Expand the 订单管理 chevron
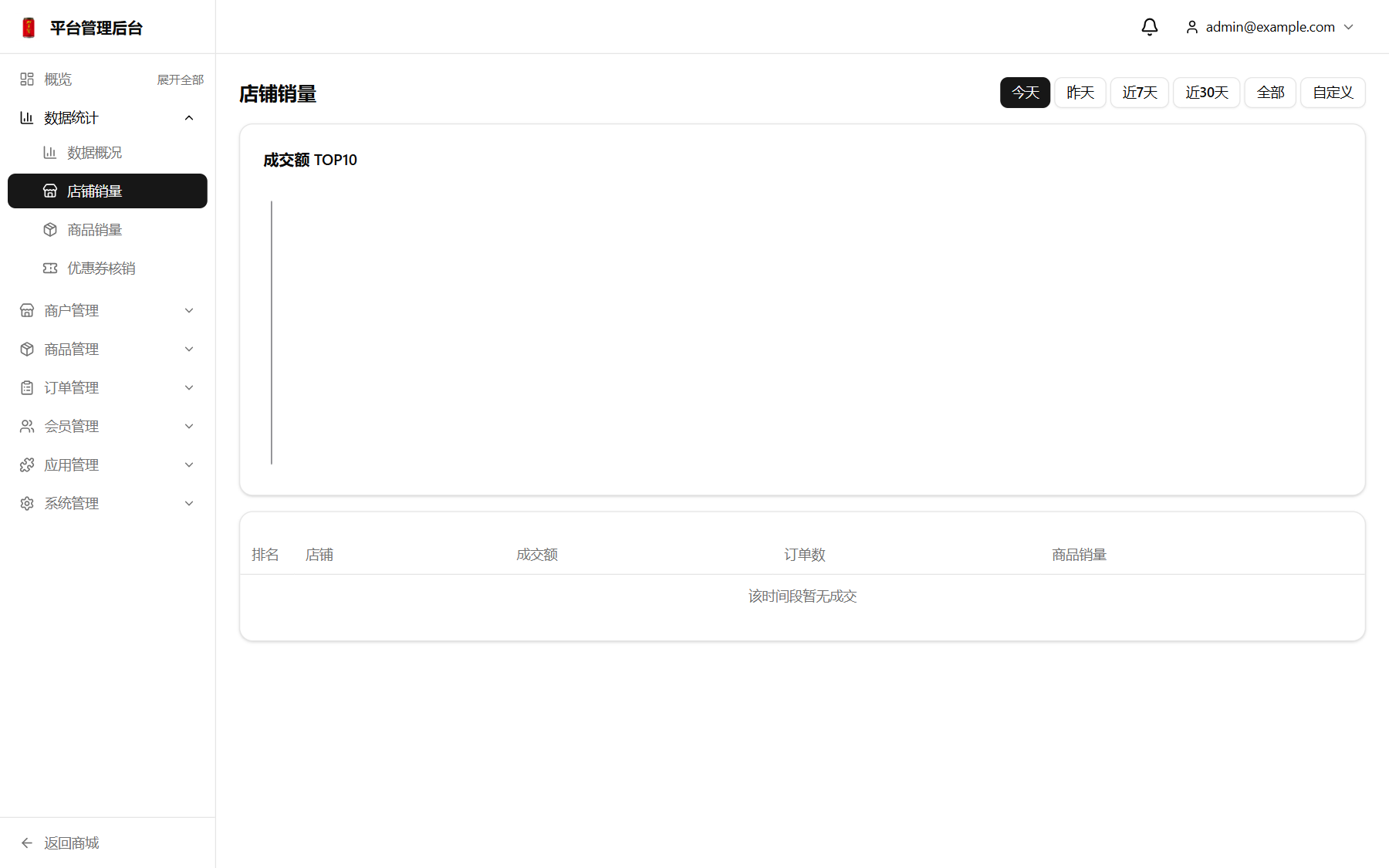 [x=189, y=388]
